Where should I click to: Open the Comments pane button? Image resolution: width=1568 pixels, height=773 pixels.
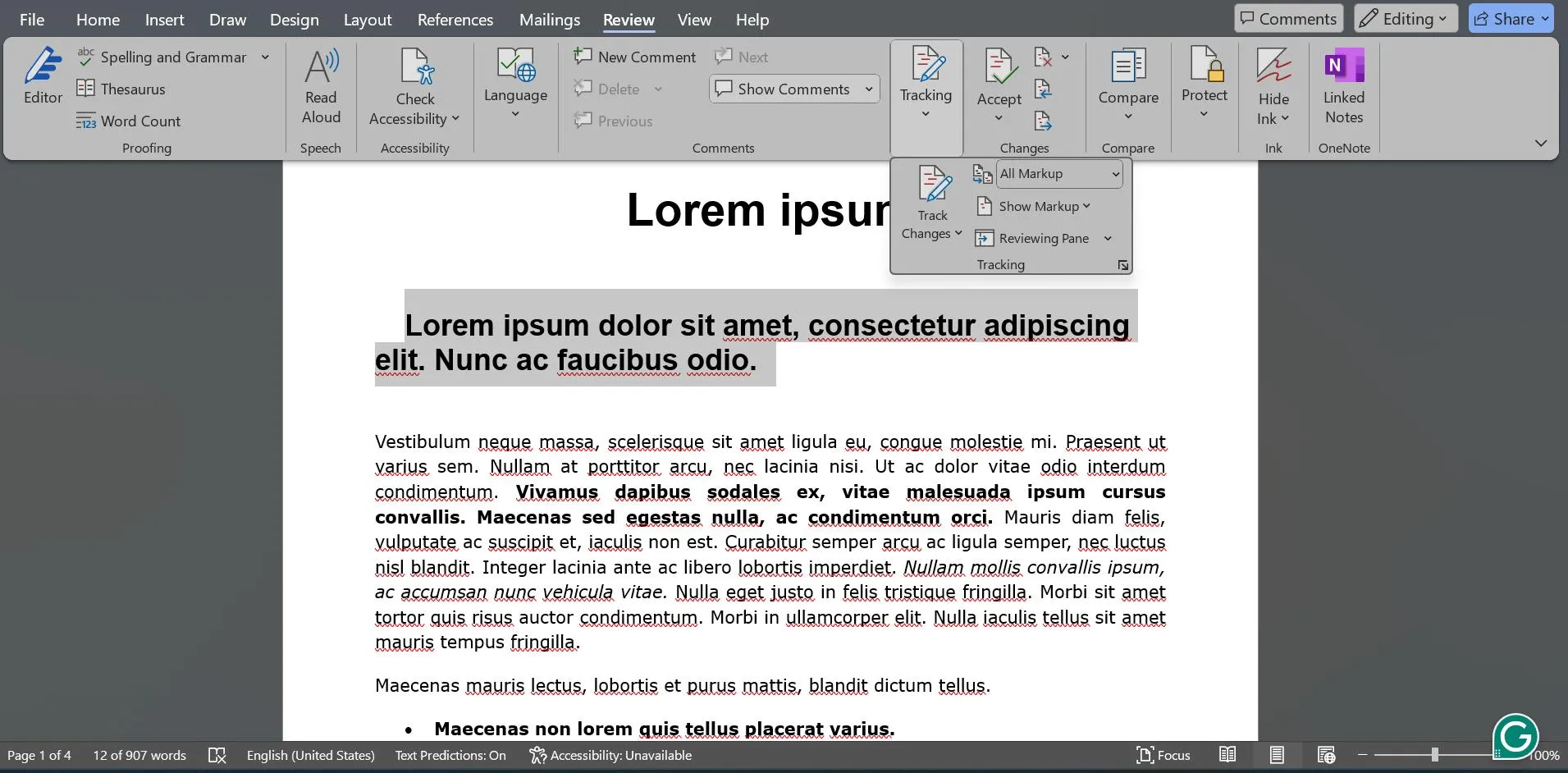coord(1288,19)
